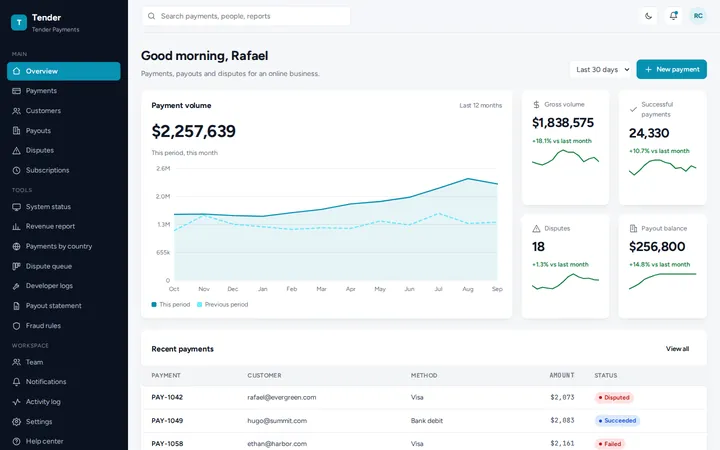This screenshot has height=450, width=720.
Task: Click the Help center question icon
Action: pos(17,441)
